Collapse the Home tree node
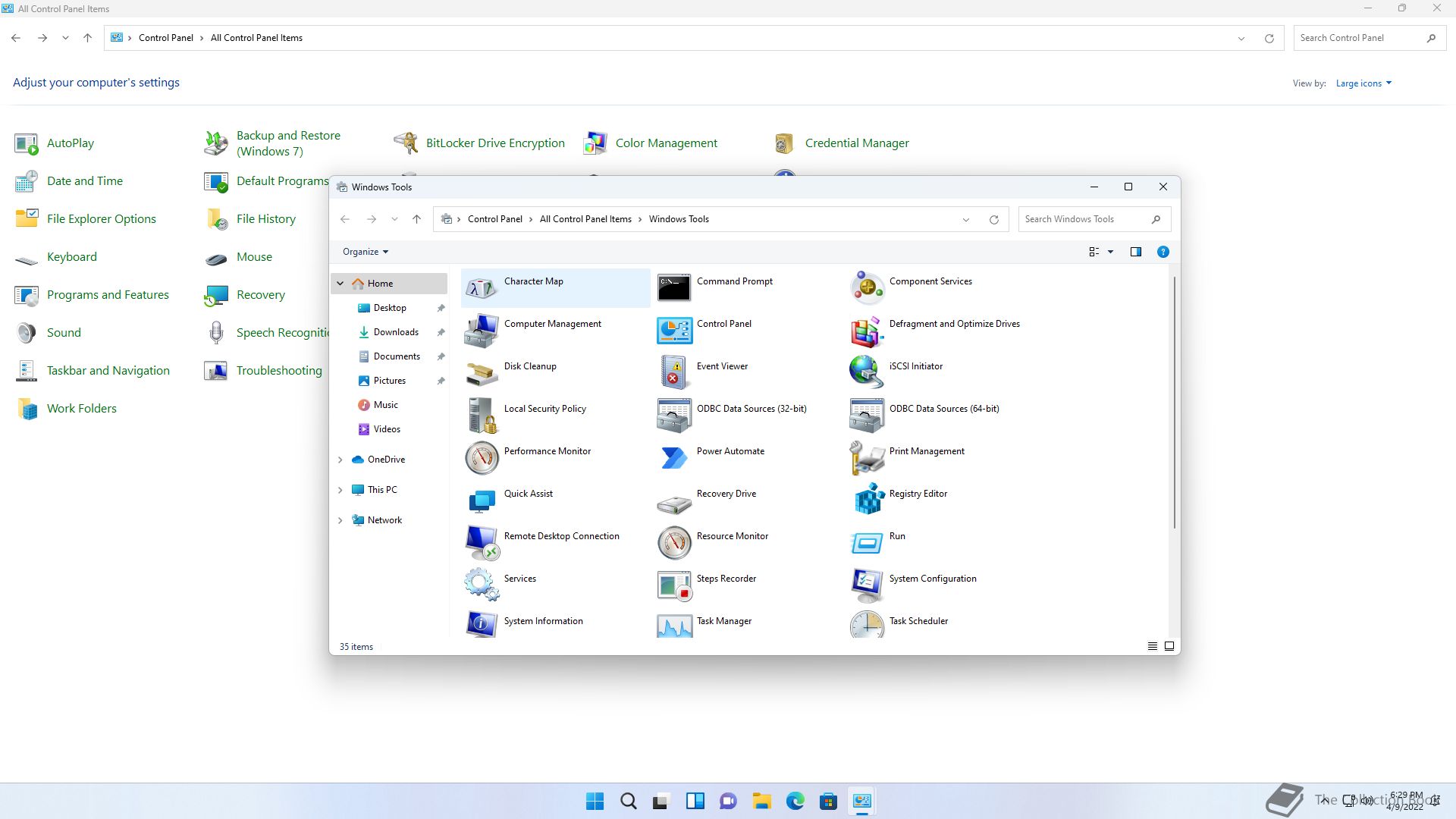This screenshot has width=1456, height=819. point(340,284)
